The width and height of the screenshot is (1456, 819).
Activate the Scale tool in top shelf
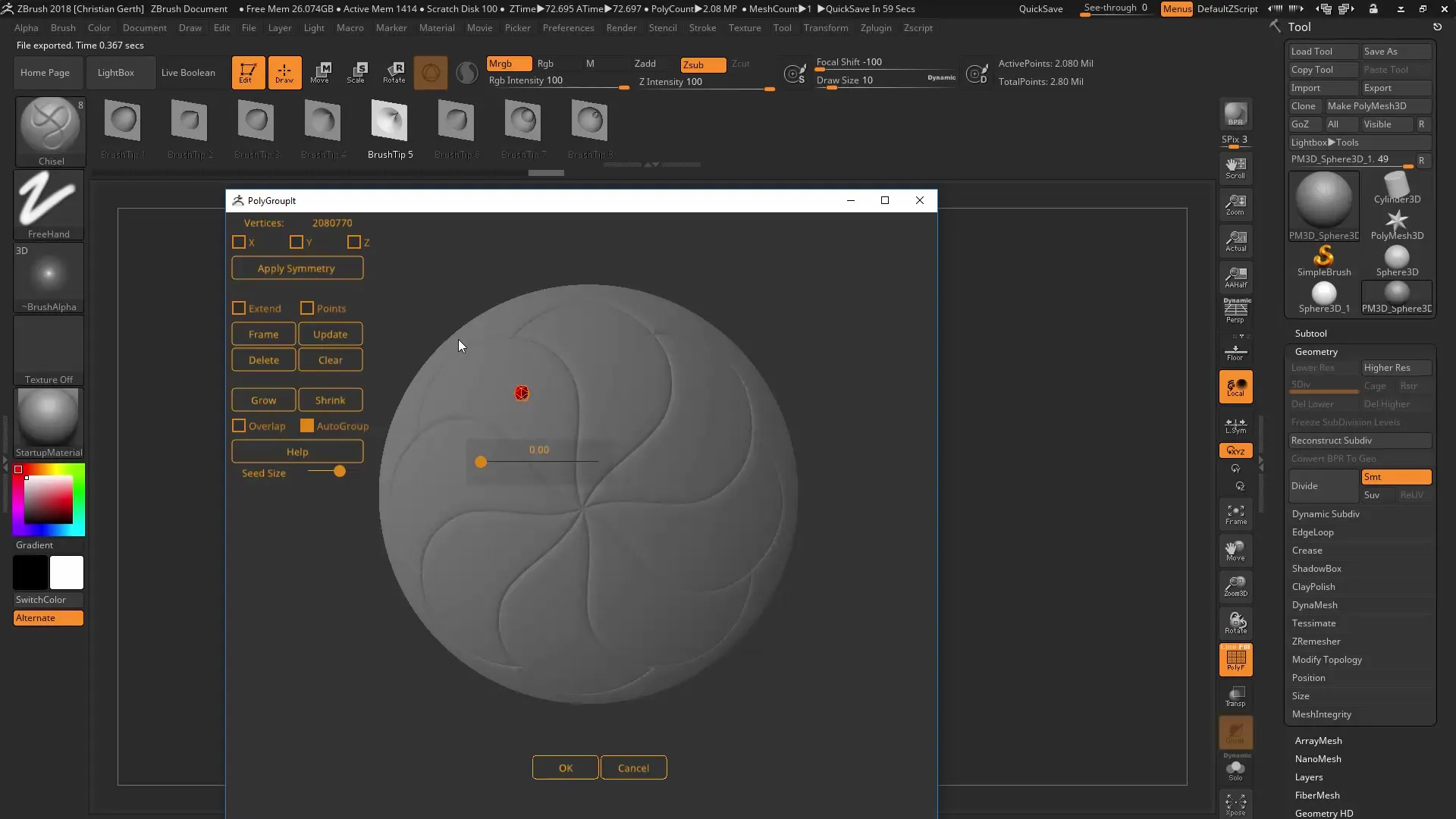tap(356, 73)
